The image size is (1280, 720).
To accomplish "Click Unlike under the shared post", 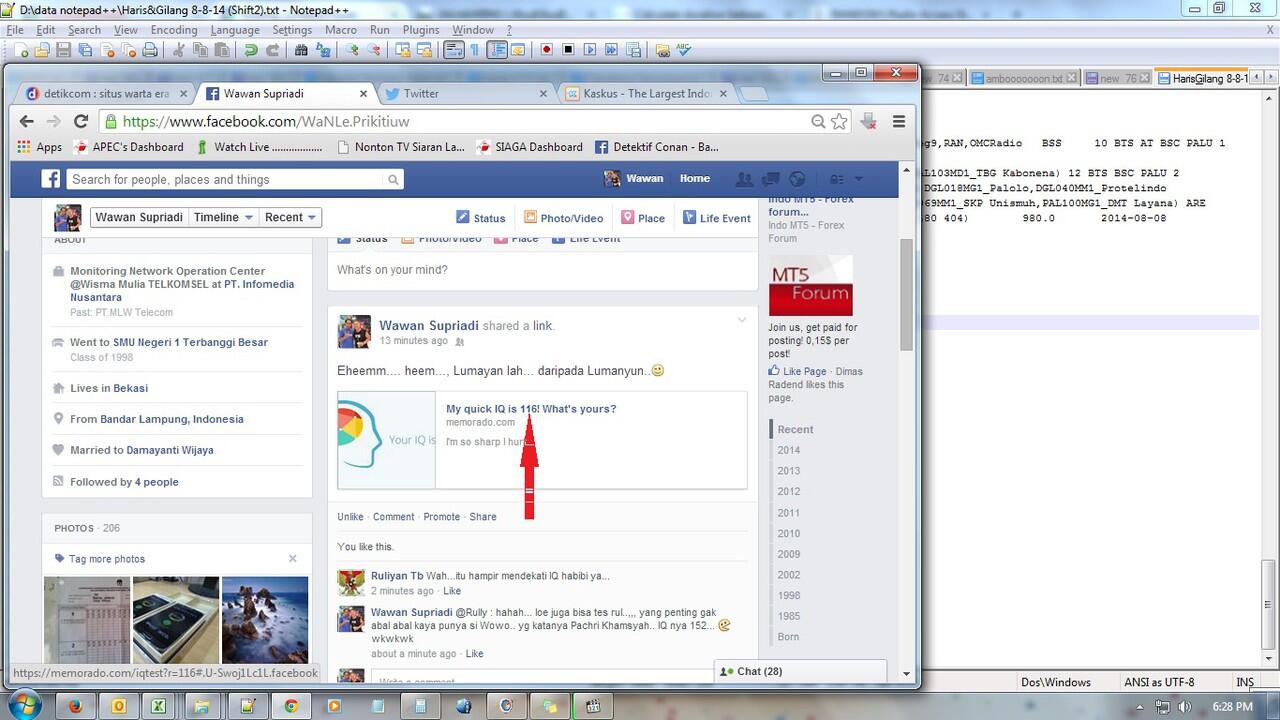I will 350,517.
